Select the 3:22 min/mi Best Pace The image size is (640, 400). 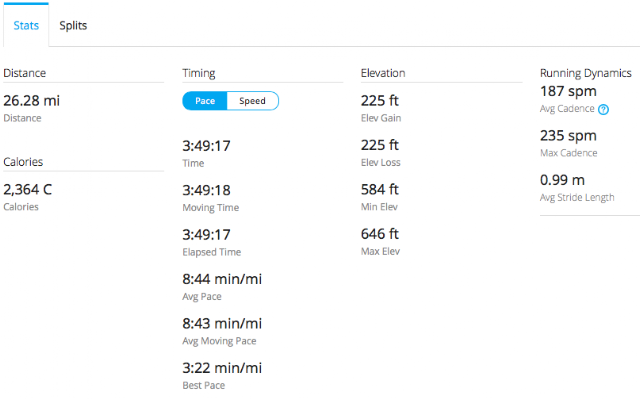[222, 368]
